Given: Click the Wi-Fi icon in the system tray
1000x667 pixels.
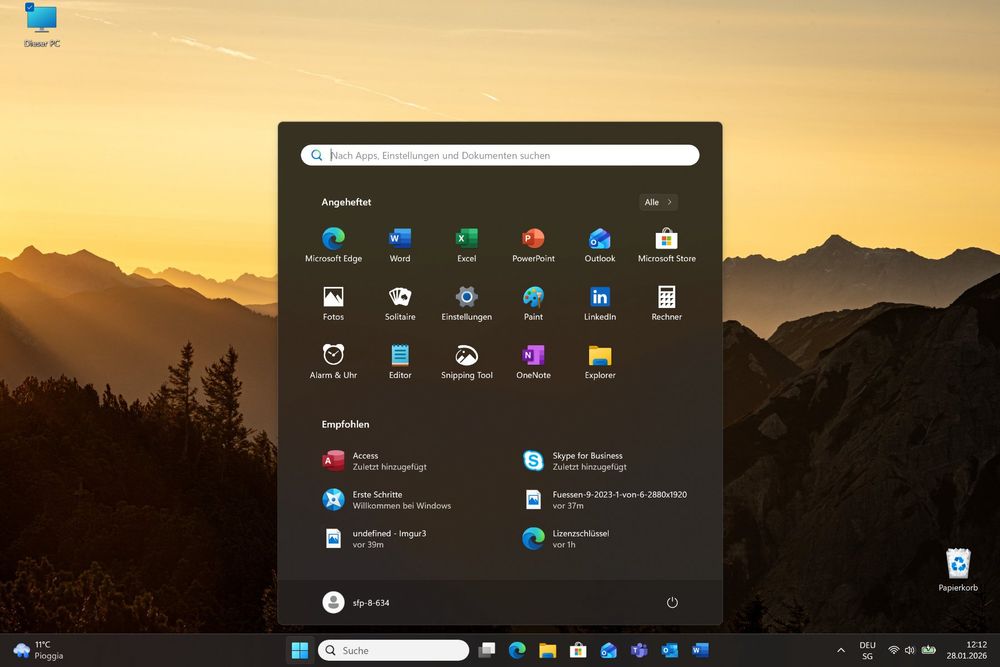Looking at the screenshot, I should 893,649.
